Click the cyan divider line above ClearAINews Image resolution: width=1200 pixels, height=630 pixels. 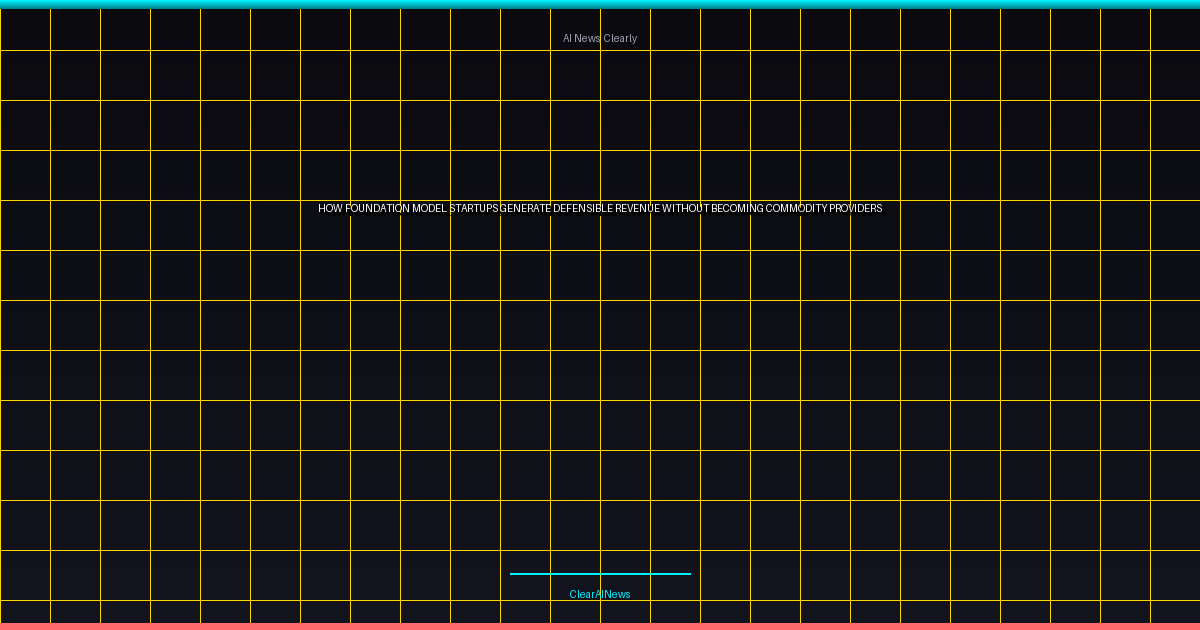[x=600, y=574]
